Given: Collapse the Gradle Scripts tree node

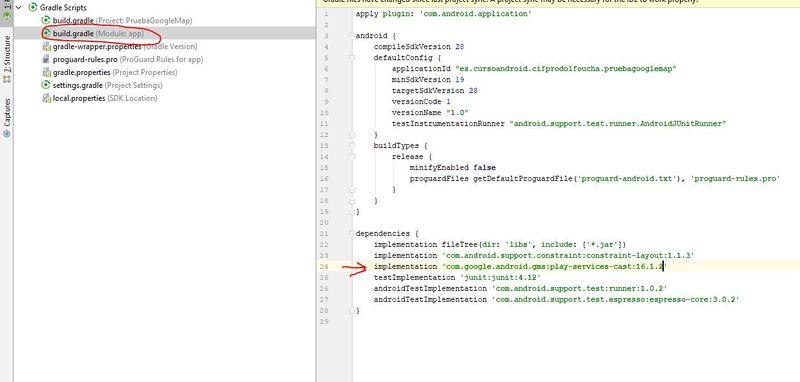Looking at the screenshot, I should pyautogui.click(x=19, y=8).
